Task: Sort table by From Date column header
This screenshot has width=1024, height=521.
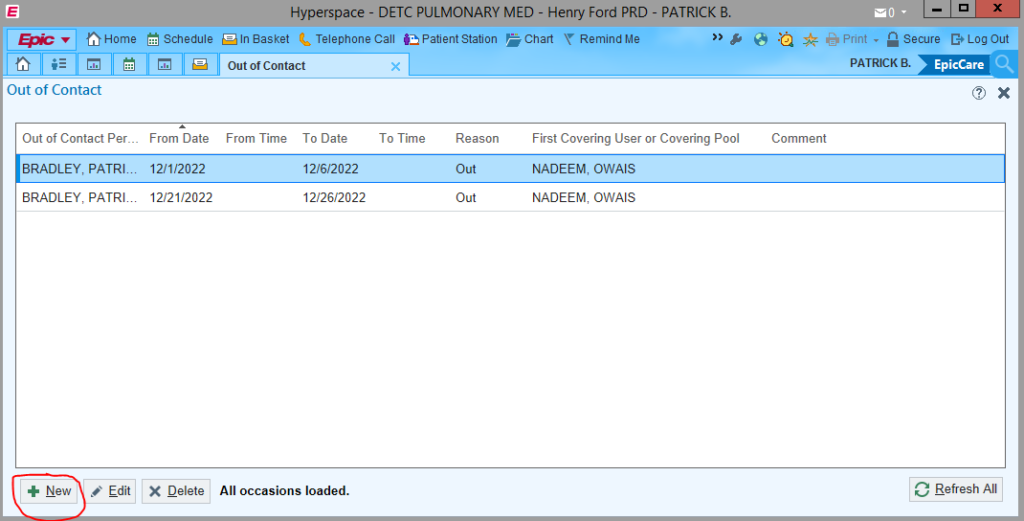Action: point(179,138)
